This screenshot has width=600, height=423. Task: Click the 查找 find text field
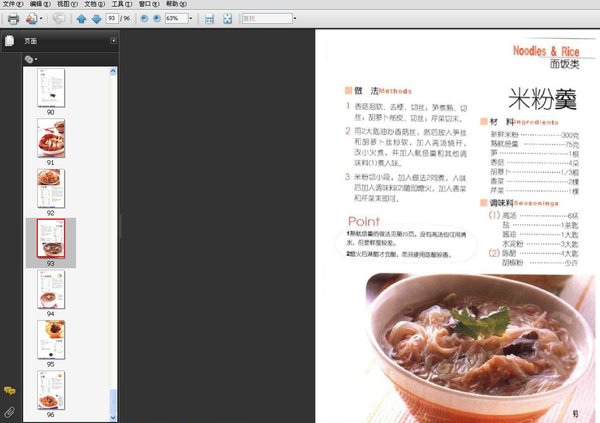pyautogui.click(x=267, y=18)
